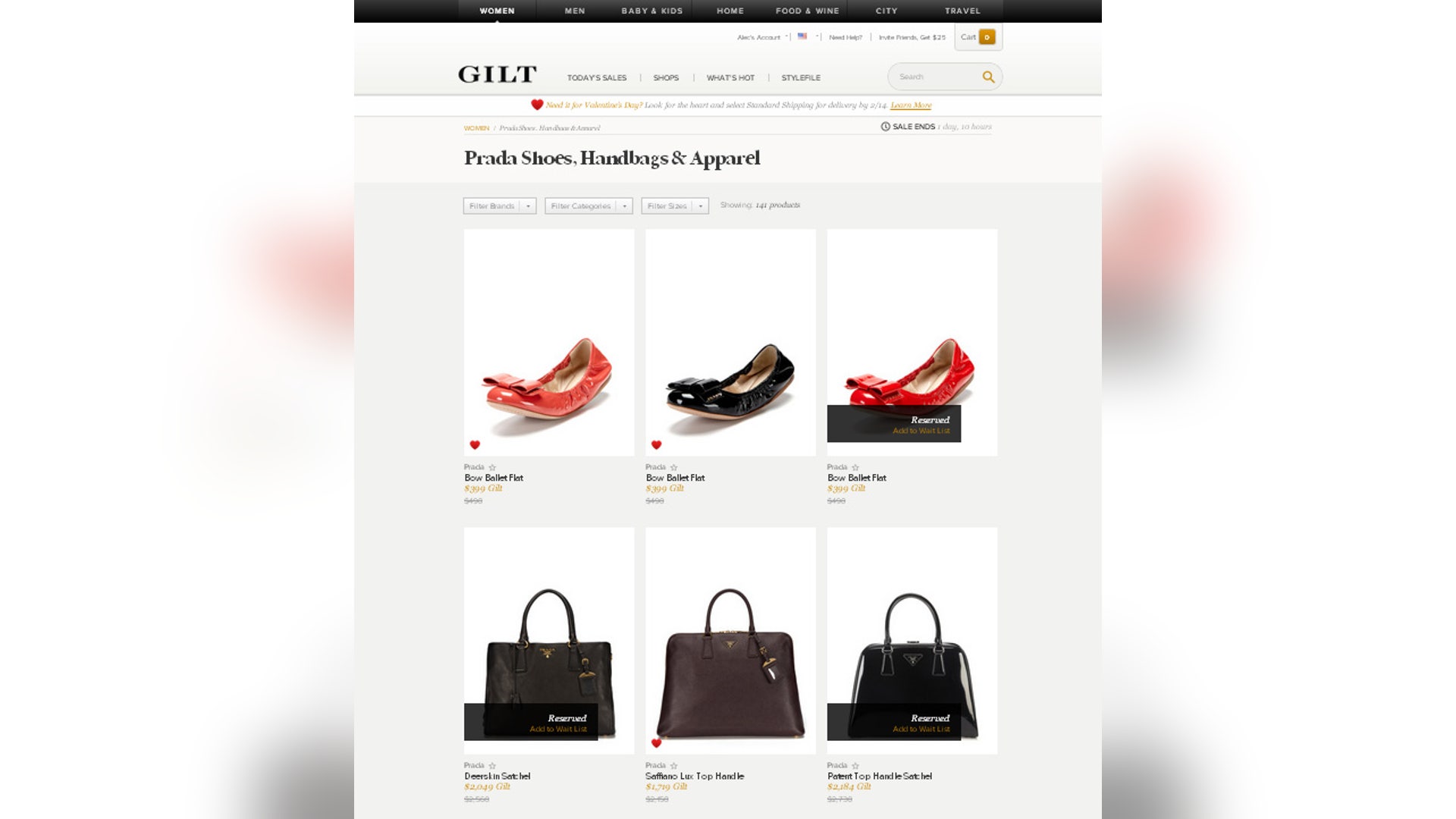
Task: Toggle favorite star for Deerskin Satchel
Action: [x=492, y=766]
